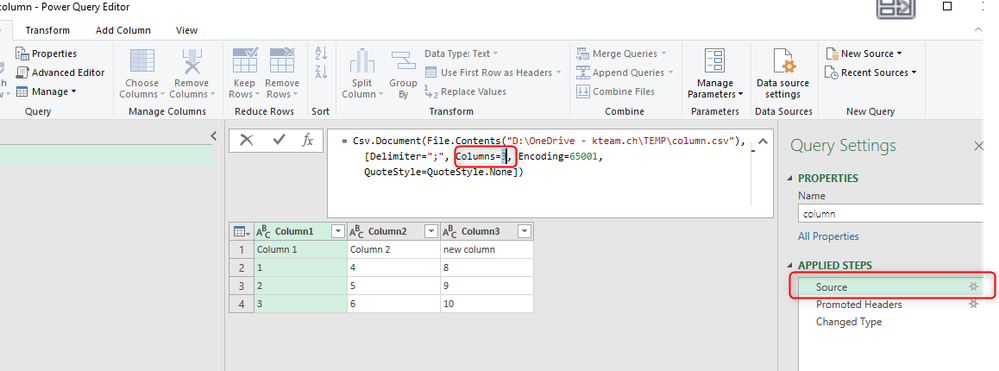Click the fx function icon
Screen dimensions: 999x371
(308, 141)
